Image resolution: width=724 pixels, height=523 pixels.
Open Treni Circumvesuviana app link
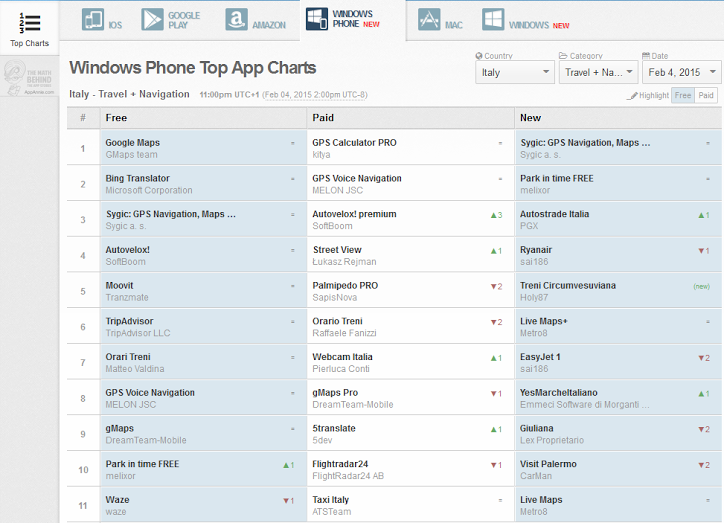click(567, 285)
